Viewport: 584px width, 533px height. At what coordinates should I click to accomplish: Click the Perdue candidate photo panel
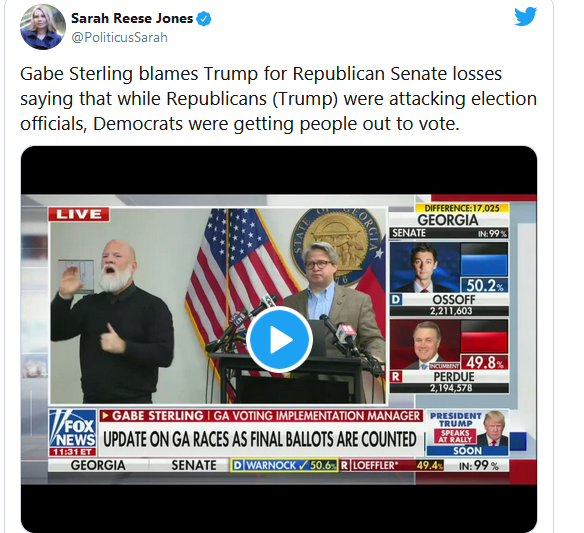425,345
